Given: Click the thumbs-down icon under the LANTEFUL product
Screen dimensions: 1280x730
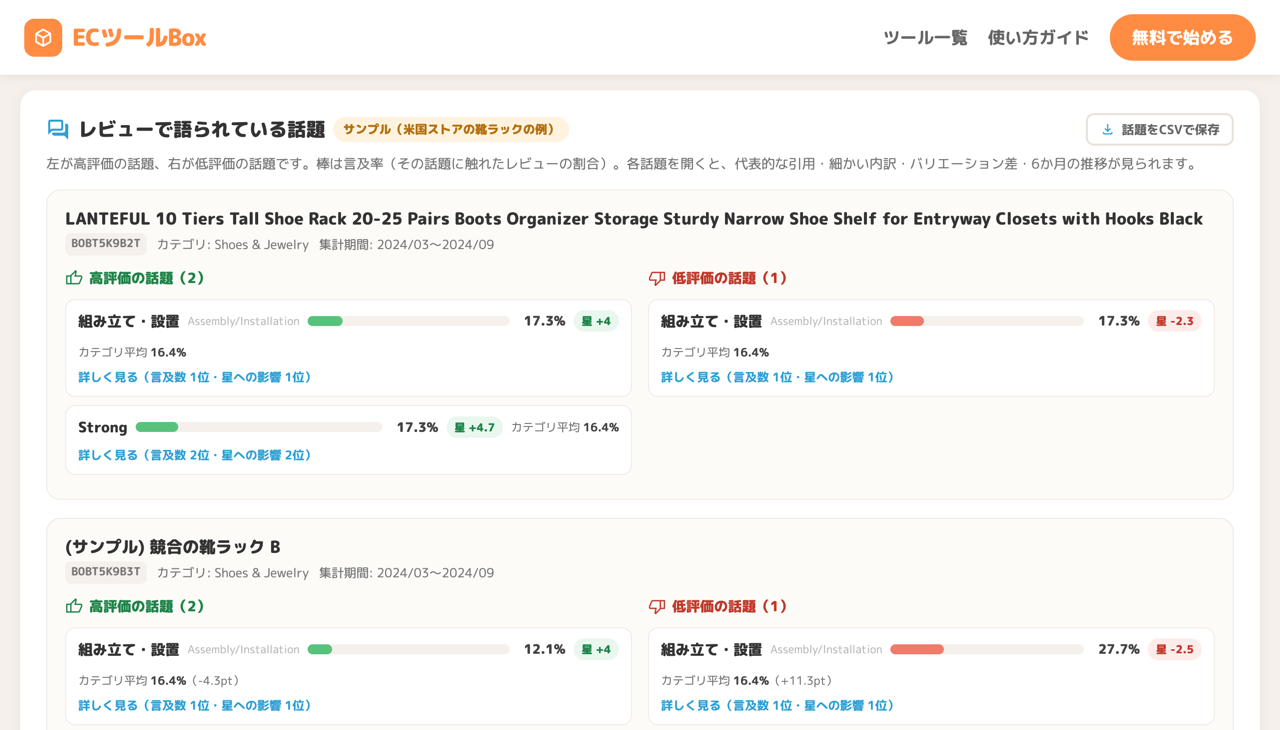Looking at the screenshot, I should point(657,278).
